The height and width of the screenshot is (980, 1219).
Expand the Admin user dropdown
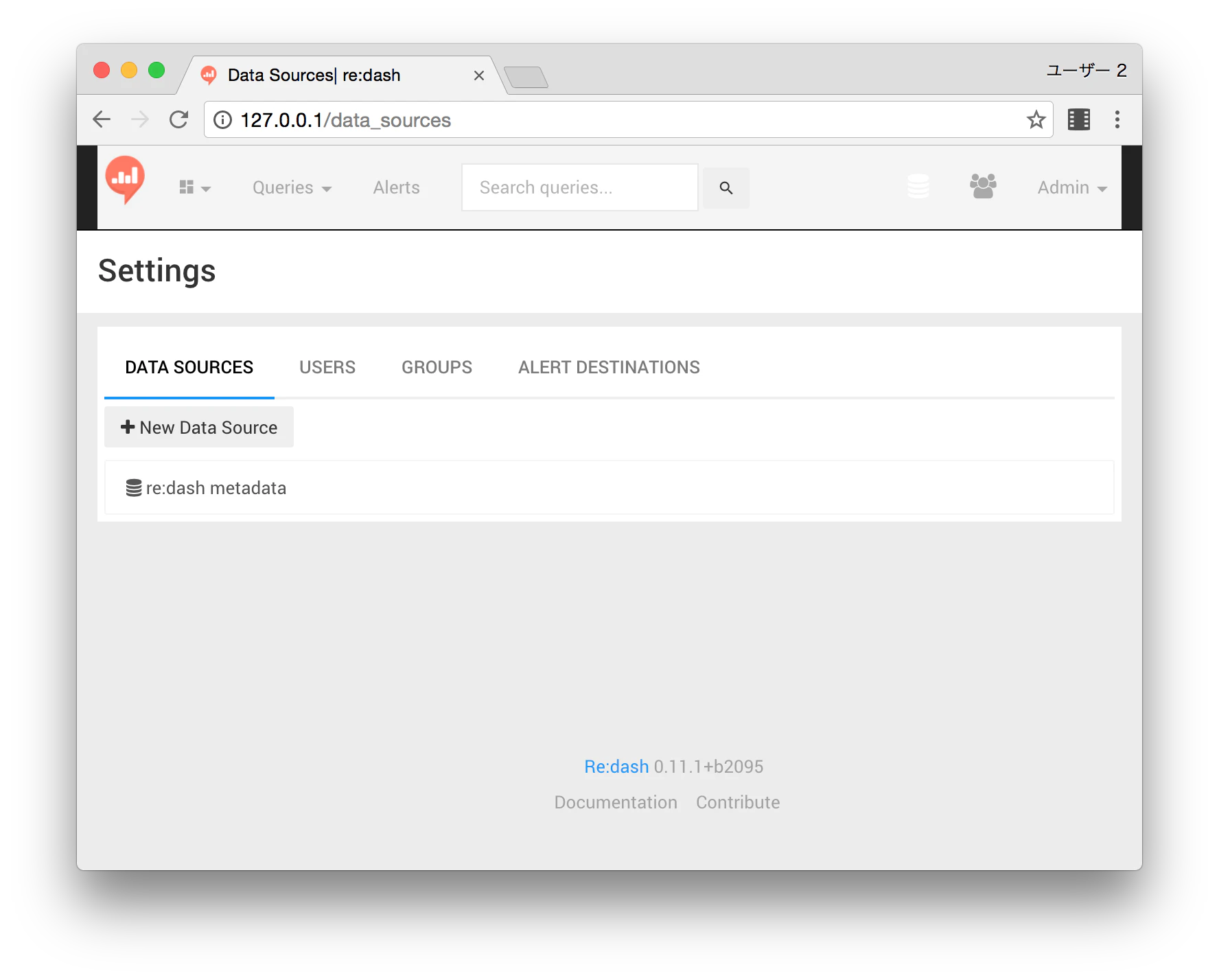coord(1072,187)
